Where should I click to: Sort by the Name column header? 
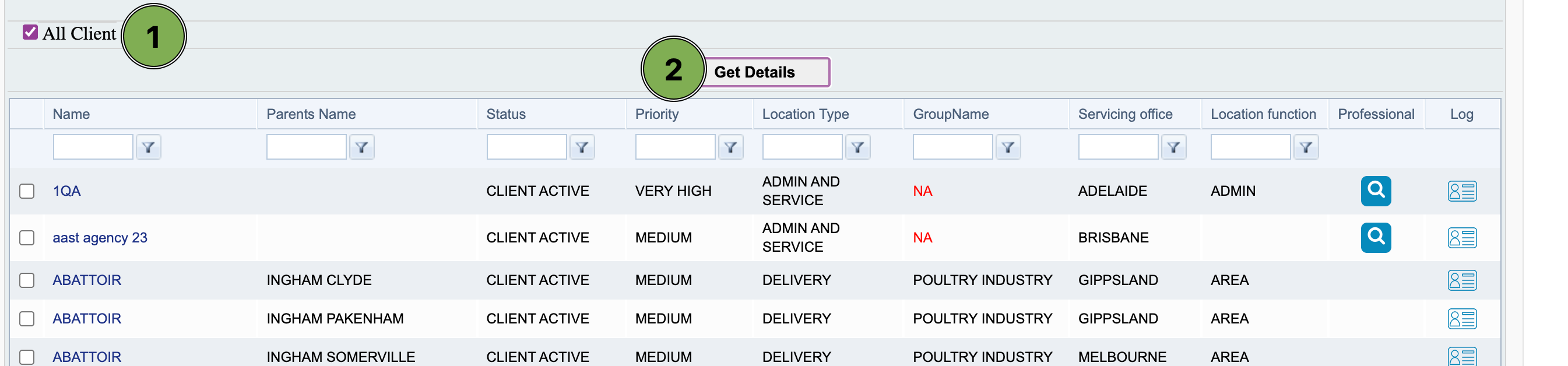[71, 114]
